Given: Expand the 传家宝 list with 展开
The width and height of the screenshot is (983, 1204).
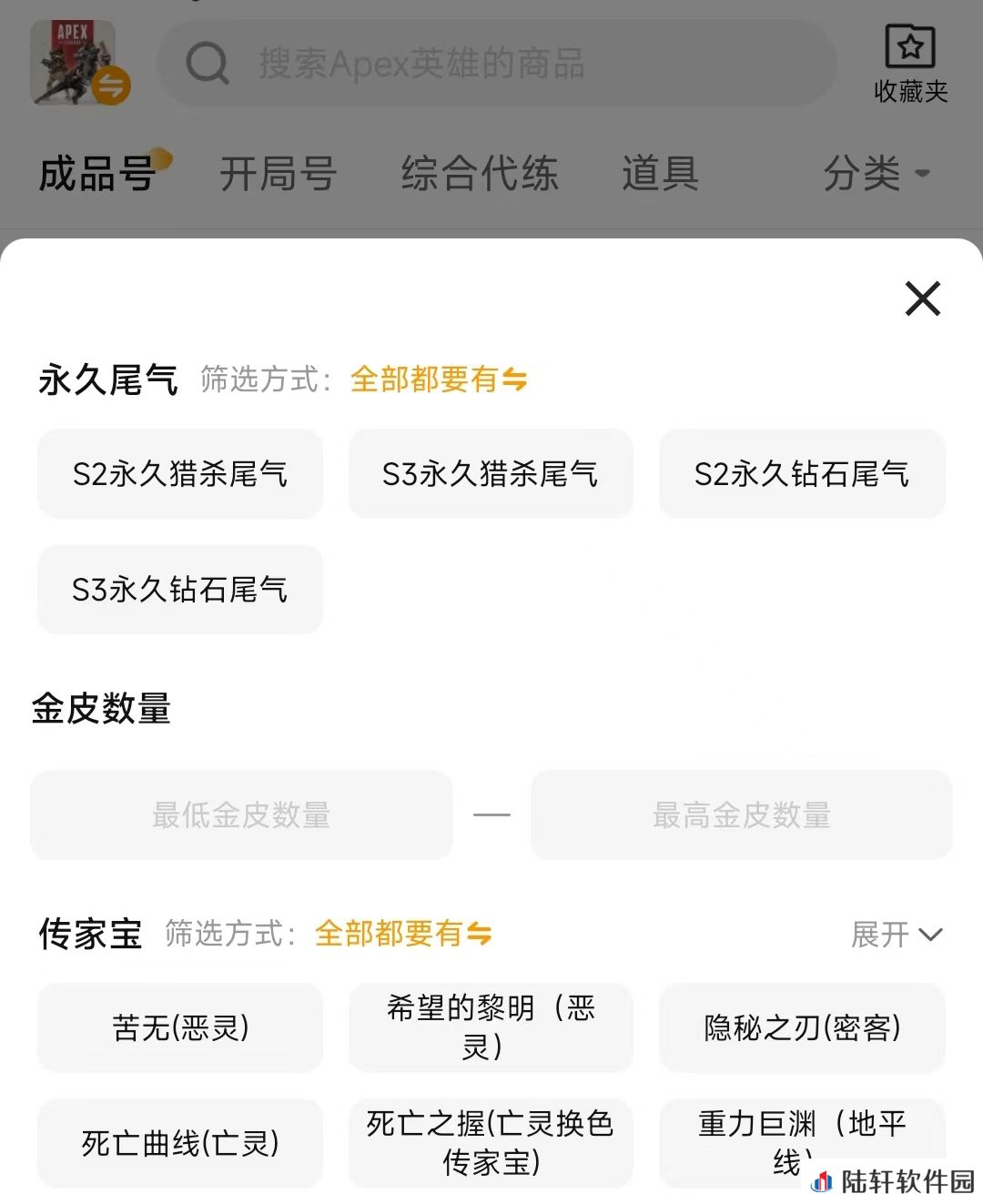Looking at the screenshot, I should (x=897, y=934).
